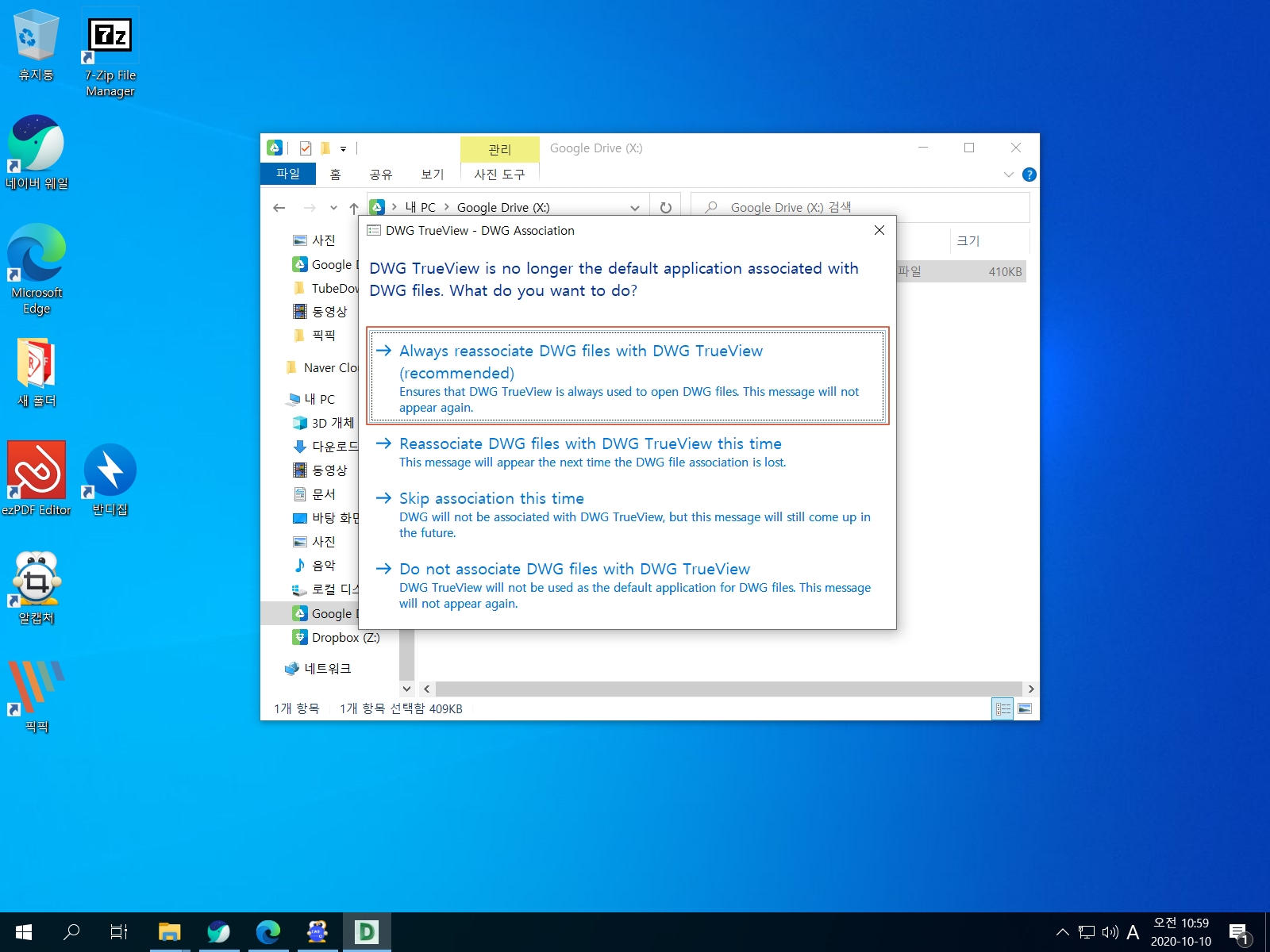Open Naver Whale (네이버 웨일) desktop icon

point(37,152)
